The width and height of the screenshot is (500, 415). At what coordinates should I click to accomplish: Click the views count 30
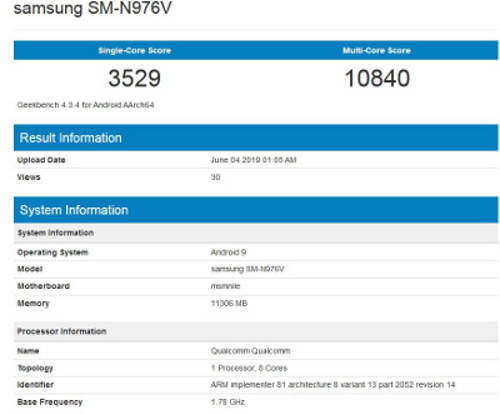[215, 177]
